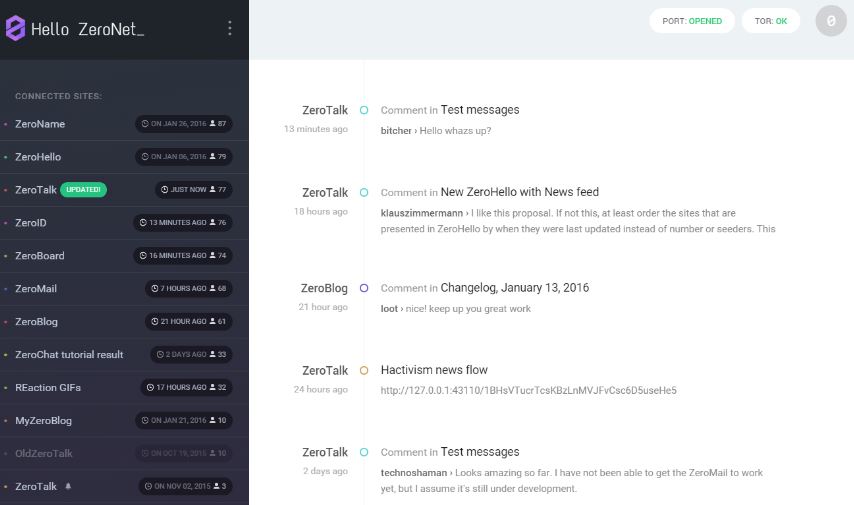The height and width of the screenshot is (505, 854).
Task: Click the PORT: OPENED status badge
Action: point(692,21)
